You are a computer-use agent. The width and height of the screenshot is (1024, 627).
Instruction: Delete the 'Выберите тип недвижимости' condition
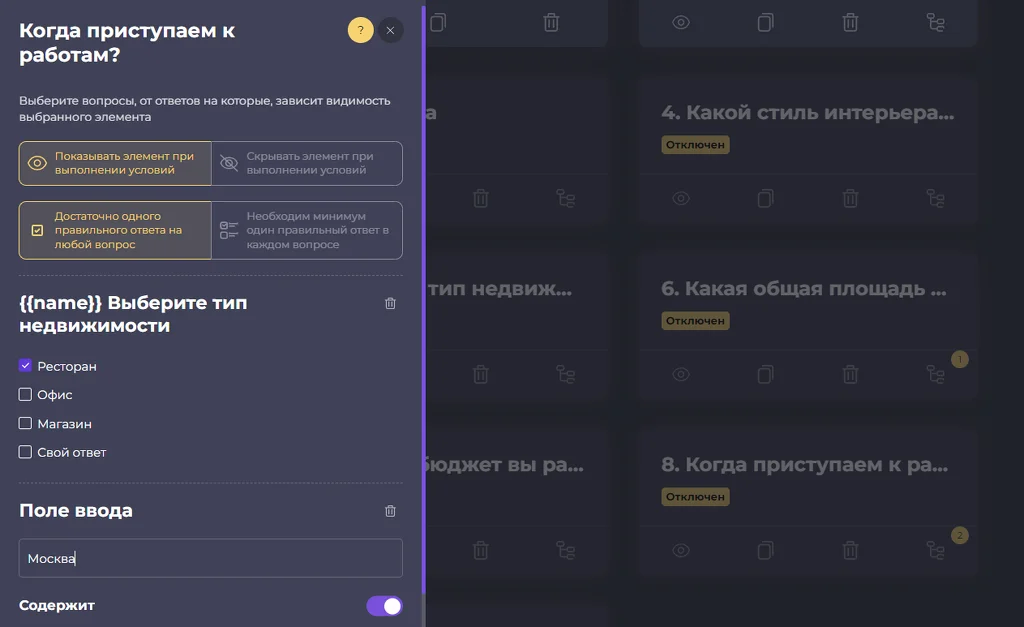coord(391,303)
